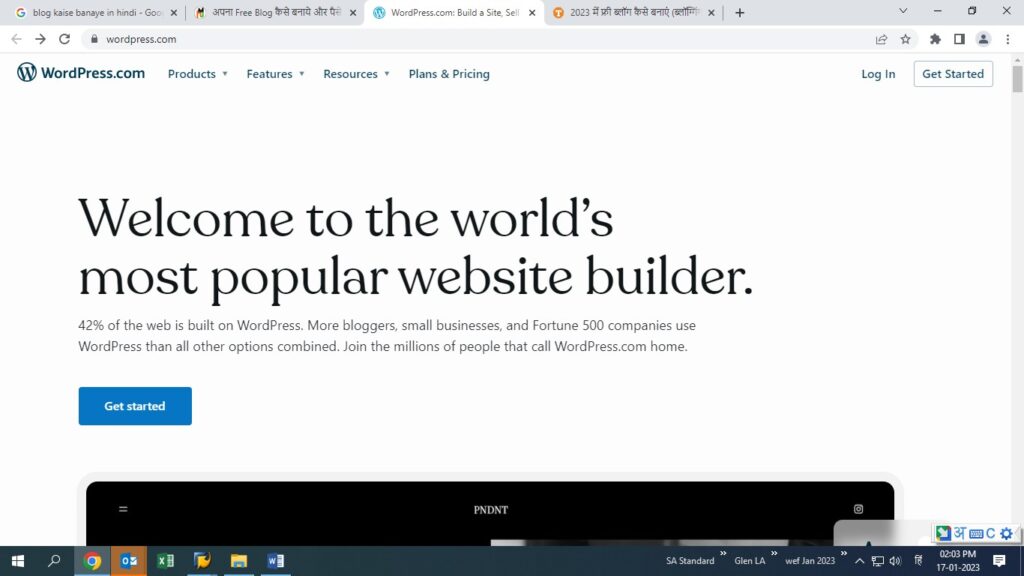
Task: Open Plans & Pricing page
Action: pyautogui.click(x=449, y=74)
